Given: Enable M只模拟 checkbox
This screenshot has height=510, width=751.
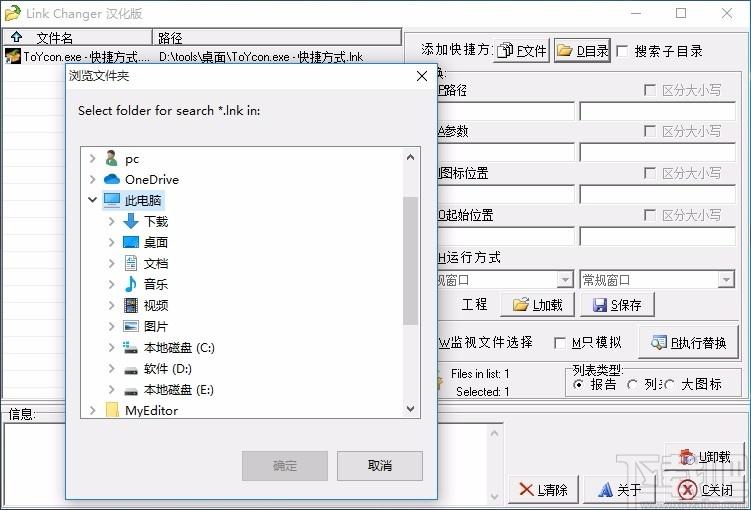Looking at the screenshot, I should [559, 342].
